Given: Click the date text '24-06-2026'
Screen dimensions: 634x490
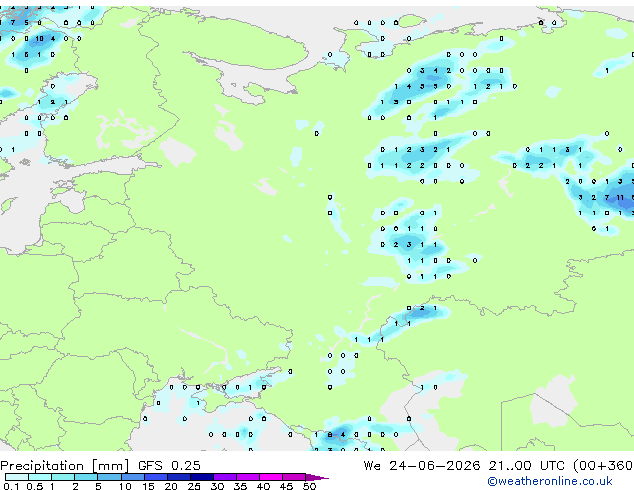Looking at the screenshot, I should coord(435,466).
